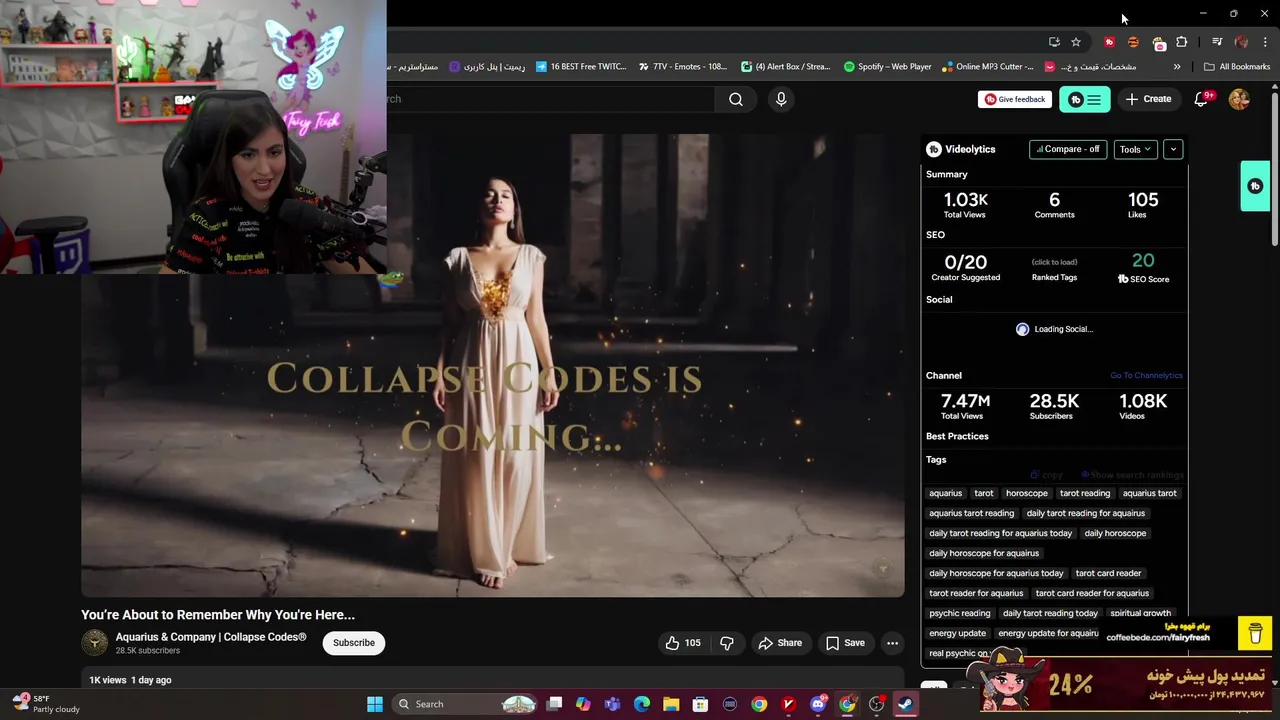Open YouTube notifications bell
The width and height of the screenshot is (1280, 720).
point(1202,99)
